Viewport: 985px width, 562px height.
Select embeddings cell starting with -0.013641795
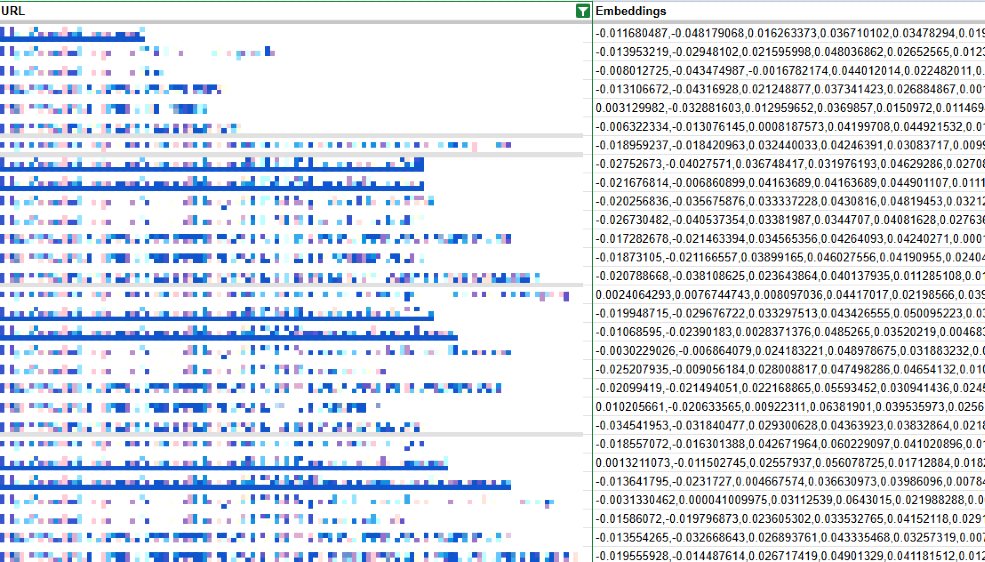tap(789, 482)
